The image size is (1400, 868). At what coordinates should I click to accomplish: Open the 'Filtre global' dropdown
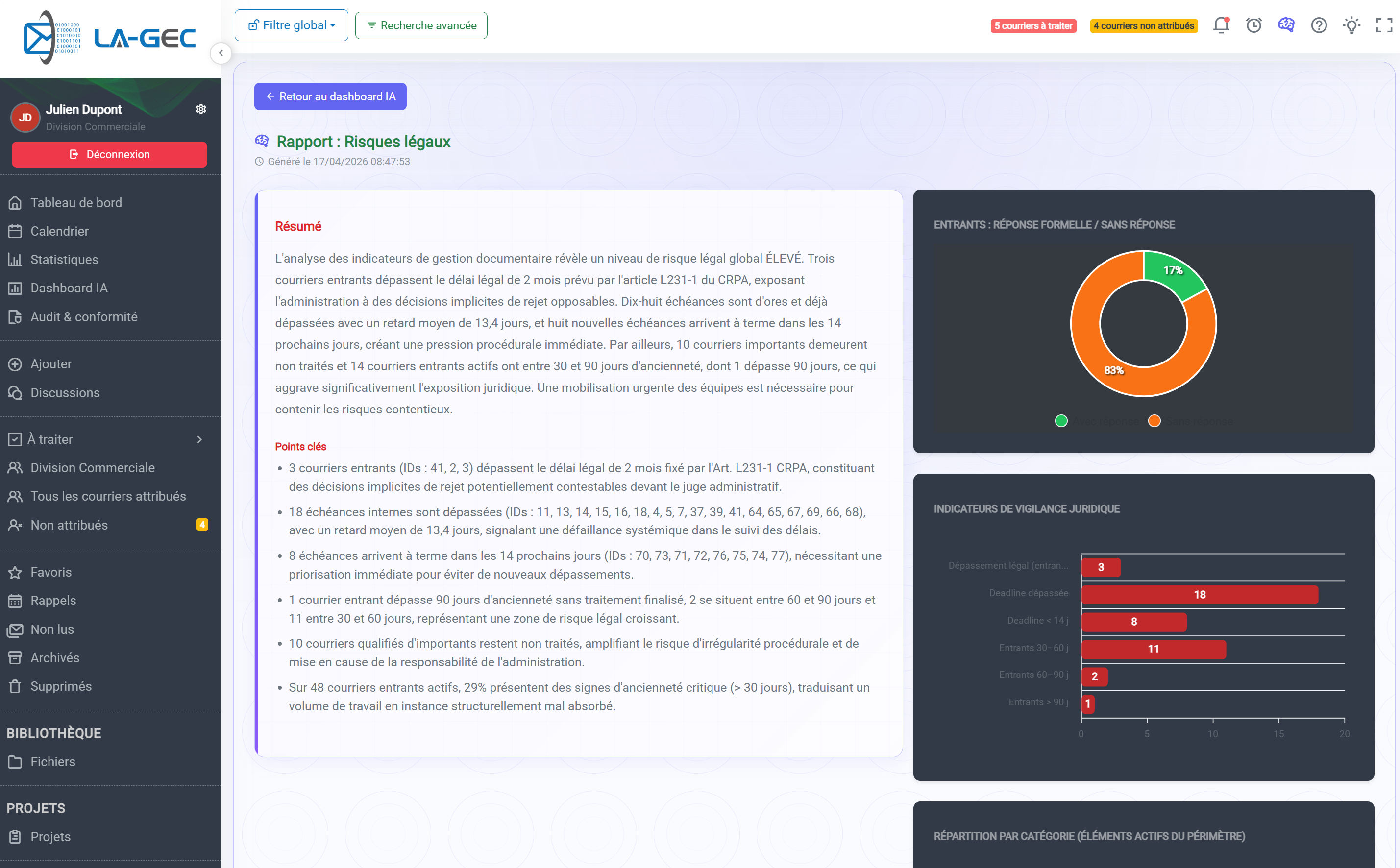coord(291,25)
